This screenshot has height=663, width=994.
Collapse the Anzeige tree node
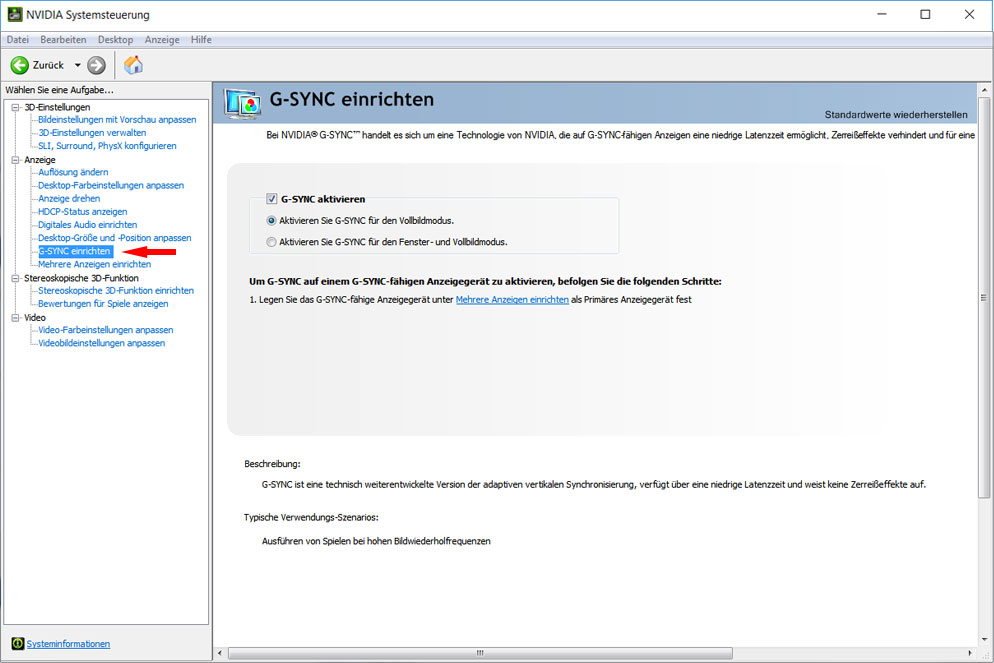coord(15,160)
